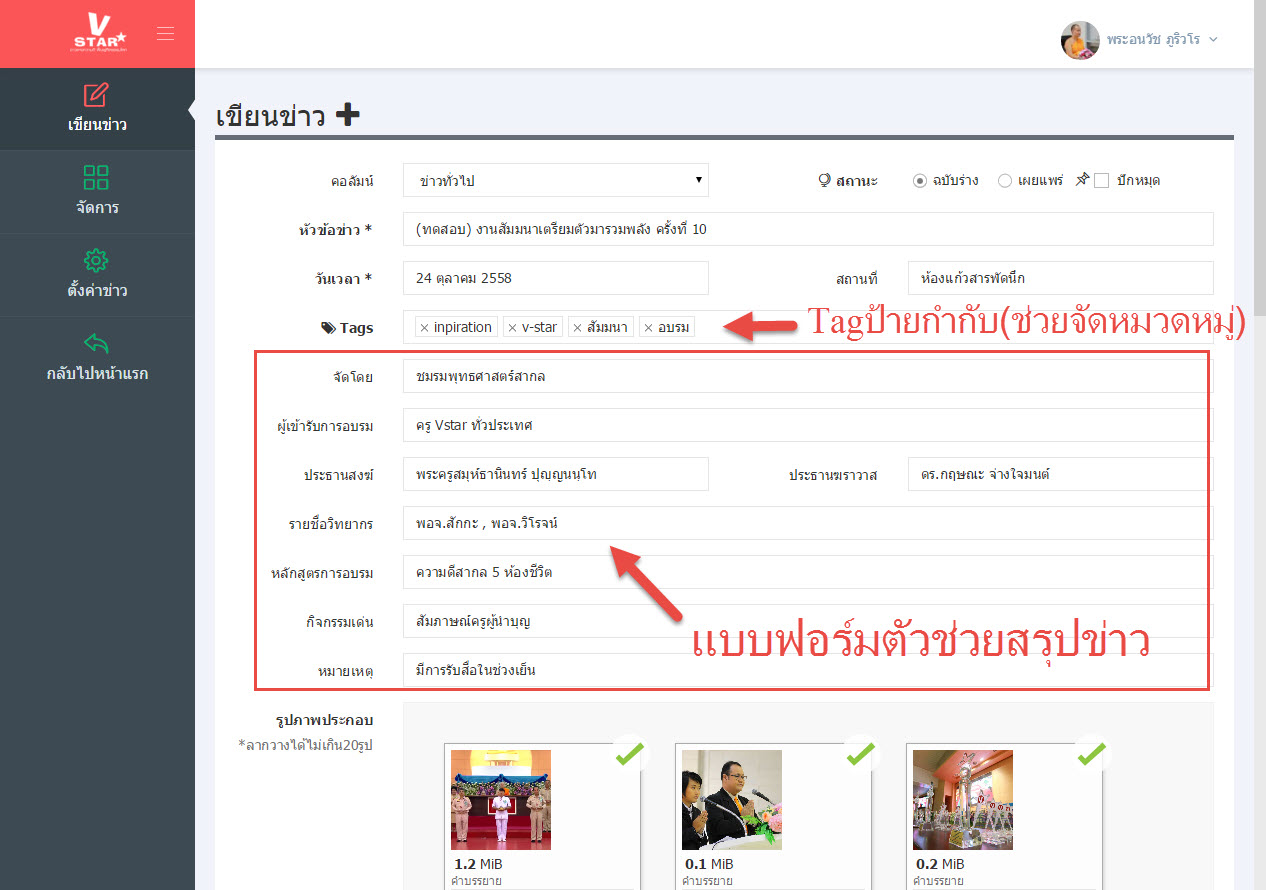Image resolution: width=1266 pixels, height=890 pixels.
Task: Select the ฉบับร่าง draft radio button
Action: [919, 181]
